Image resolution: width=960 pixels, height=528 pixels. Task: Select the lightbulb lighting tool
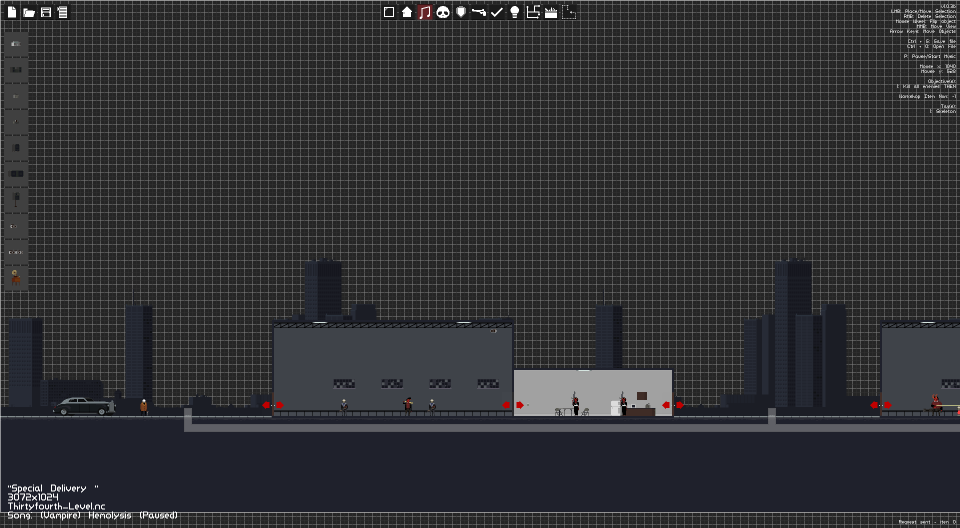(515, 12)
